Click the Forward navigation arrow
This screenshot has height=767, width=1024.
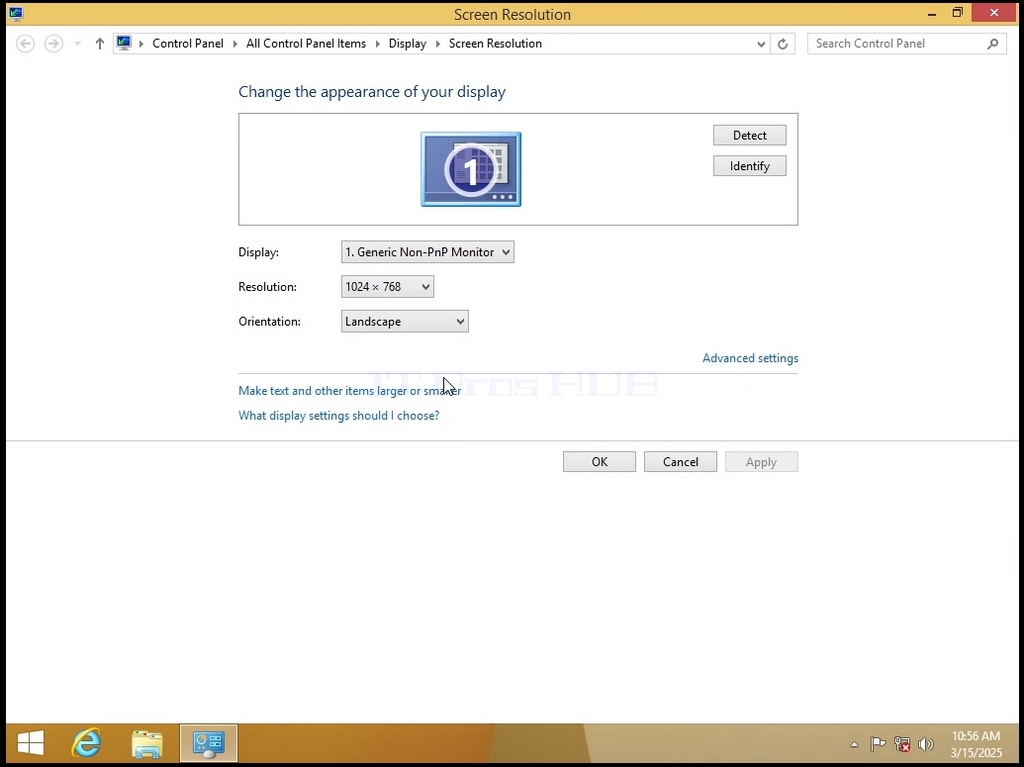[x=54, y=44]
